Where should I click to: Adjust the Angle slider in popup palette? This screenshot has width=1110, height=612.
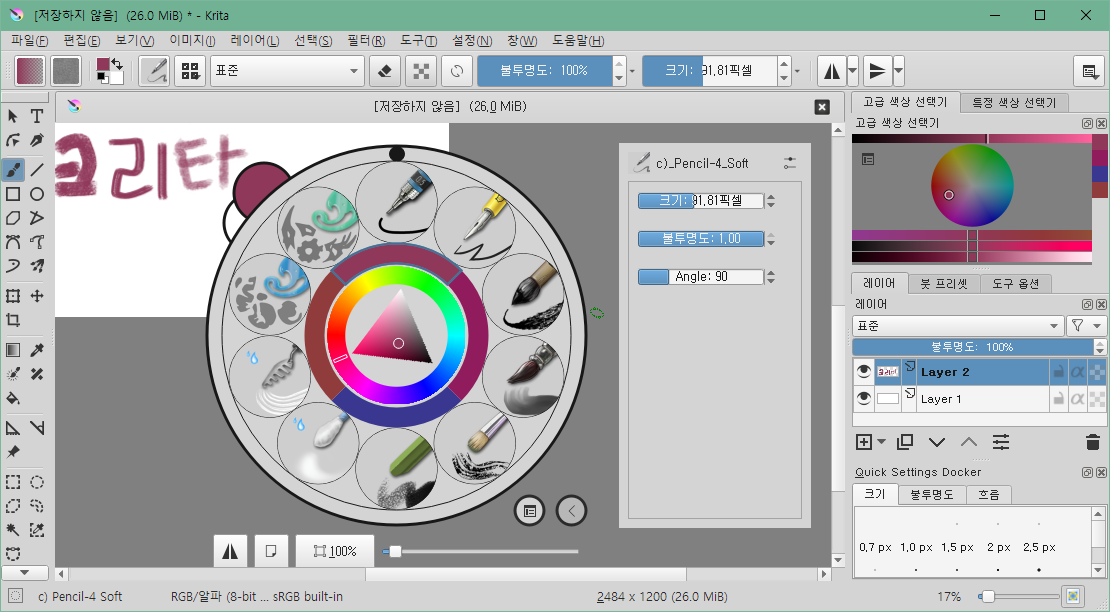(701, 277)
